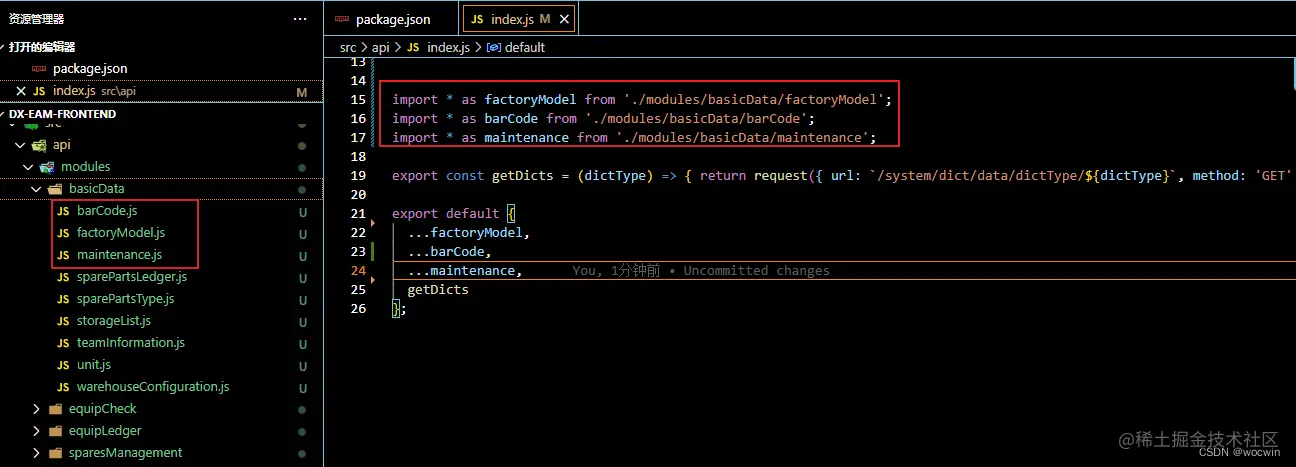This screenshot has height=467, width=1296.
Task: Collapse the api folder chevron
Action: pyautogui.click(x=21, y=145)
